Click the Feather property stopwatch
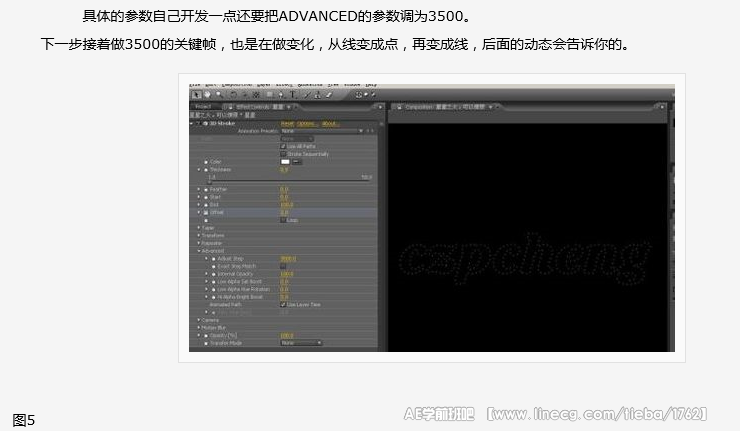Viewport: 740px width, 431px height. coord(206,189)
